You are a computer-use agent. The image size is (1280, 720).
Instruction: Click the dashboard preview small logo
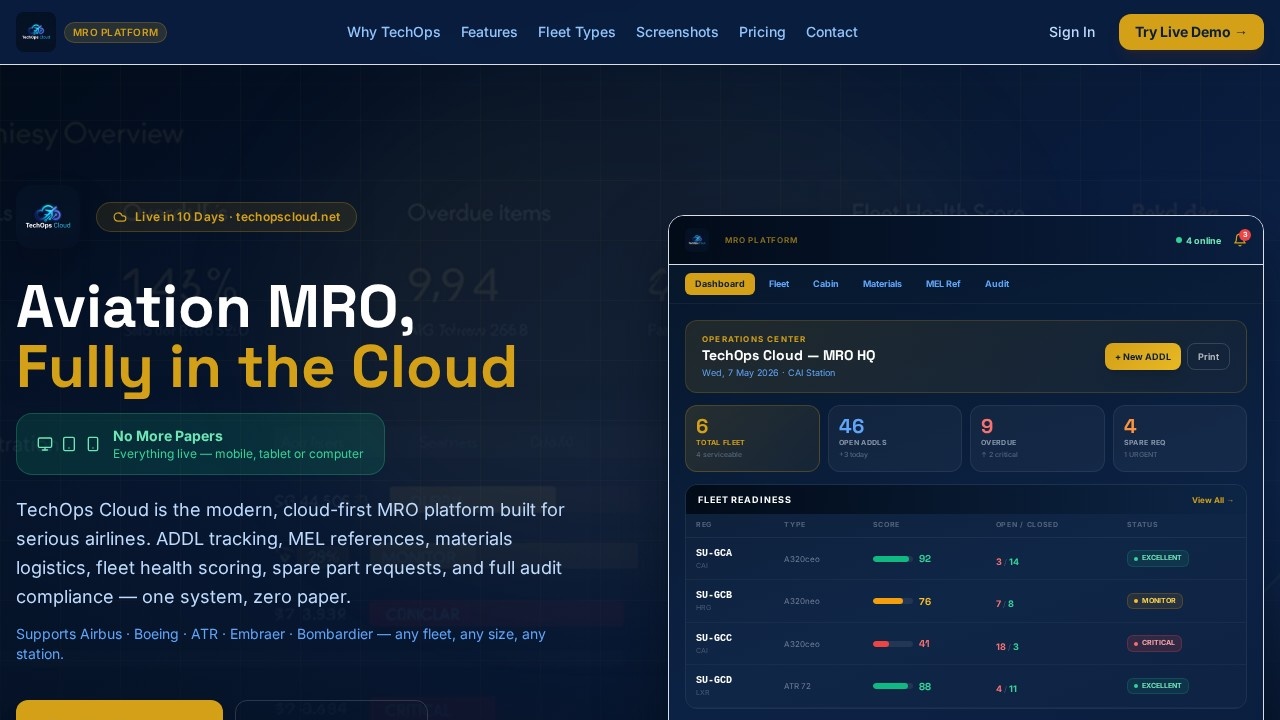697,240
